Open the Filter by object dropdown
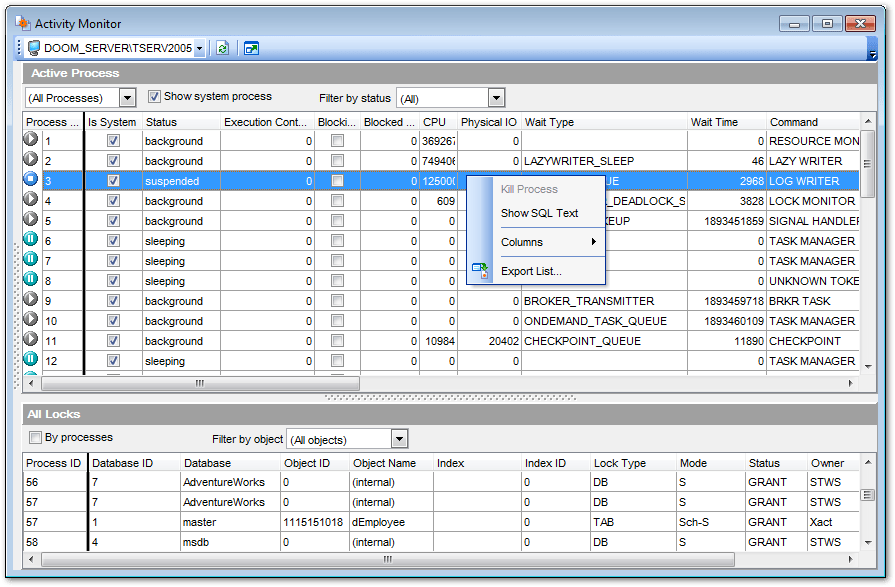This screenshot has height=587, width=895. tap(397, 438)
